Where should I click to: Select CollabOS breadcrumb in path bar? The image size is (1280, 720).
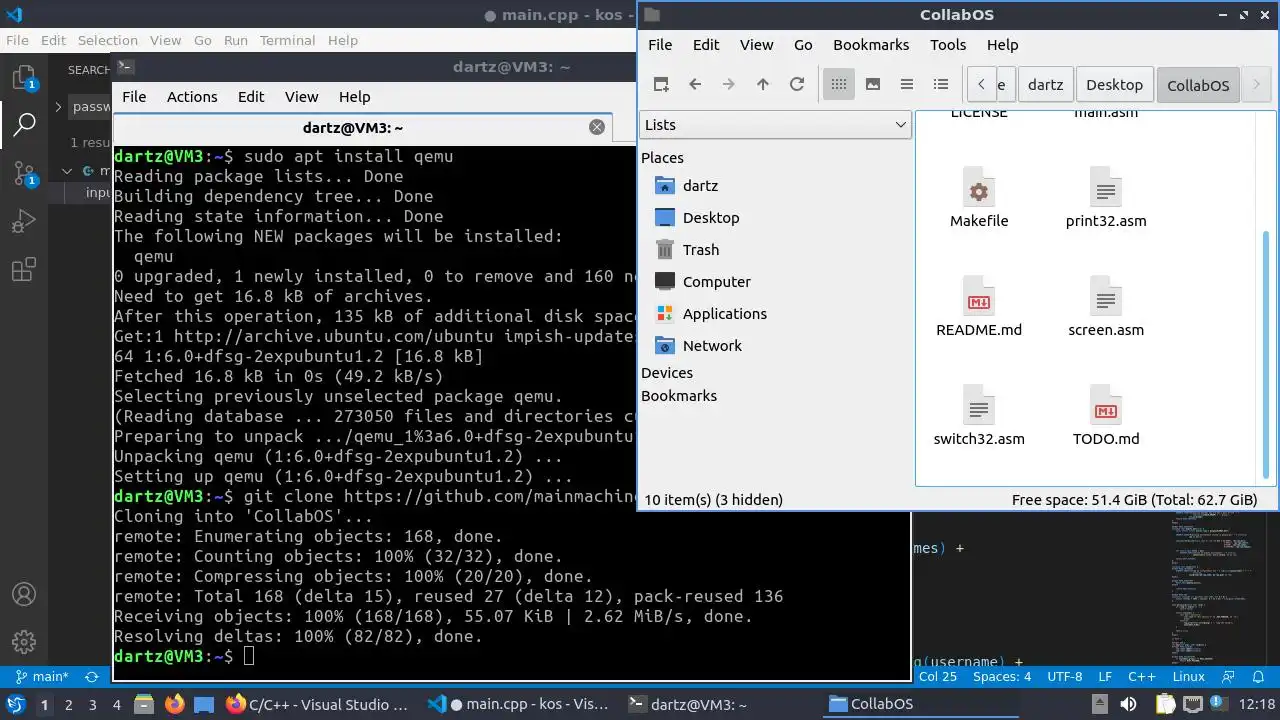(1198, 85)
